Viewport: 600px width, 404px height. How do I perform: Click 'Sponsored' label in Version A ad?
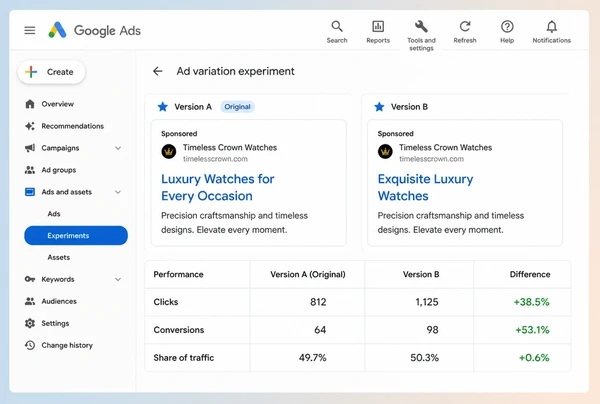[179, 134]
